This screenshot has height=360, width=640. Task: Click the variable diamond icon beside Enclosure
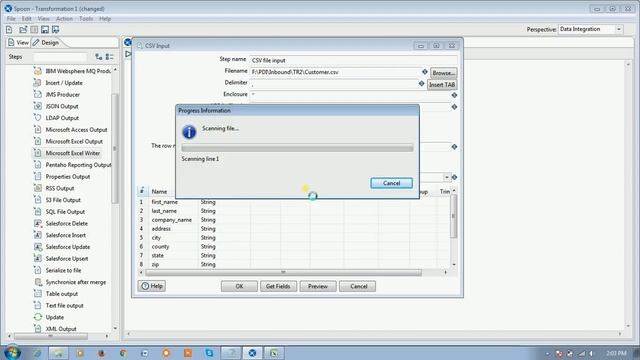pyautogui.click(x=454, y=95)
